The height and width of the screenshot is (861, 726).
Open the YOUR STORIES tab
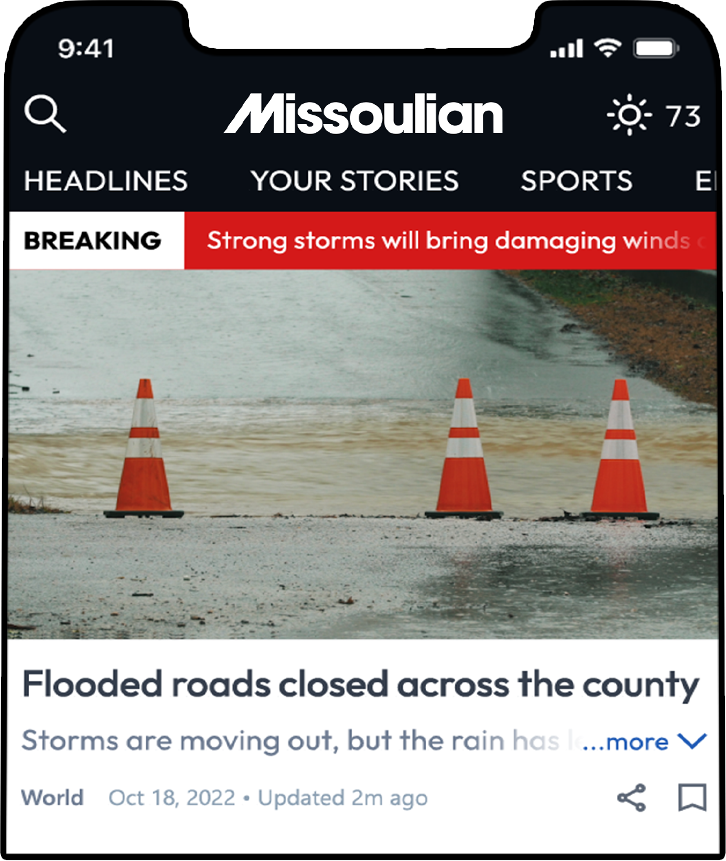coord(355,181)
